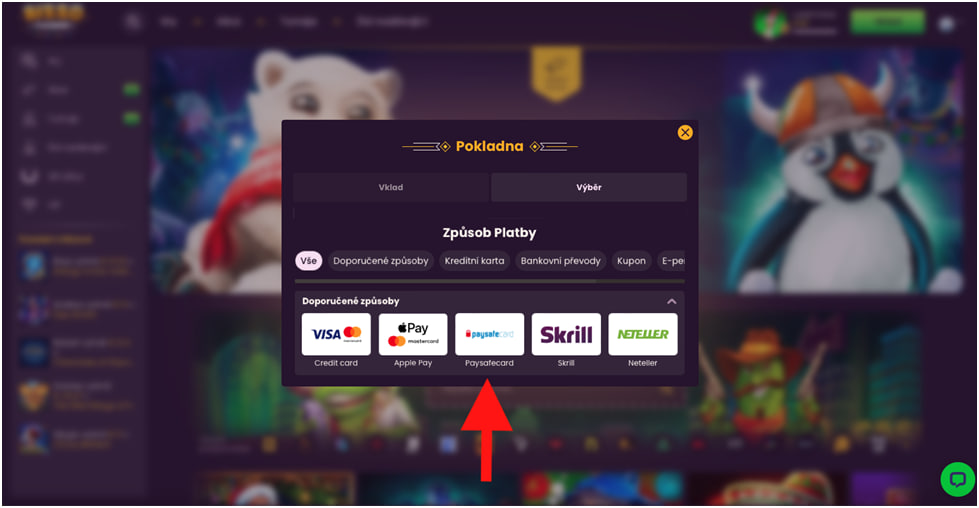Screen dimensions: 979x508
Task: Switch to the Vklad tab
Action: 391,187
